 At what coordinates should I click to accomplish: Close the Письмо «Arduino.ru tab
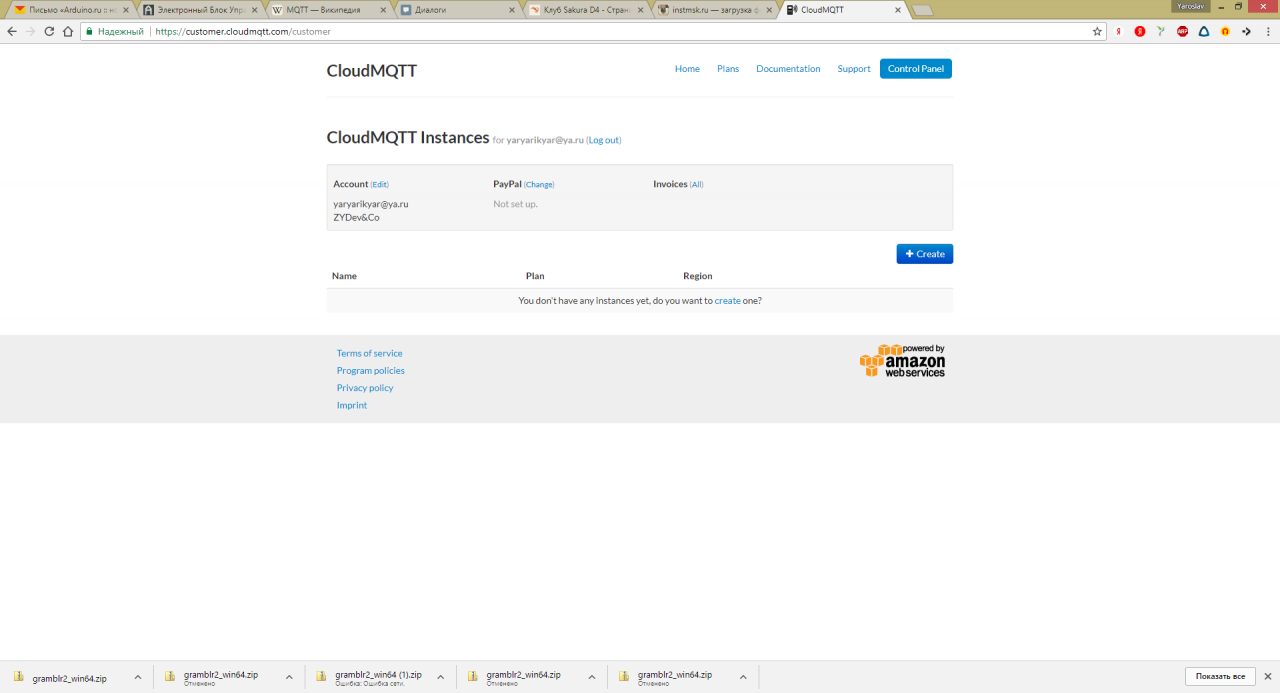tap(126, 10)
